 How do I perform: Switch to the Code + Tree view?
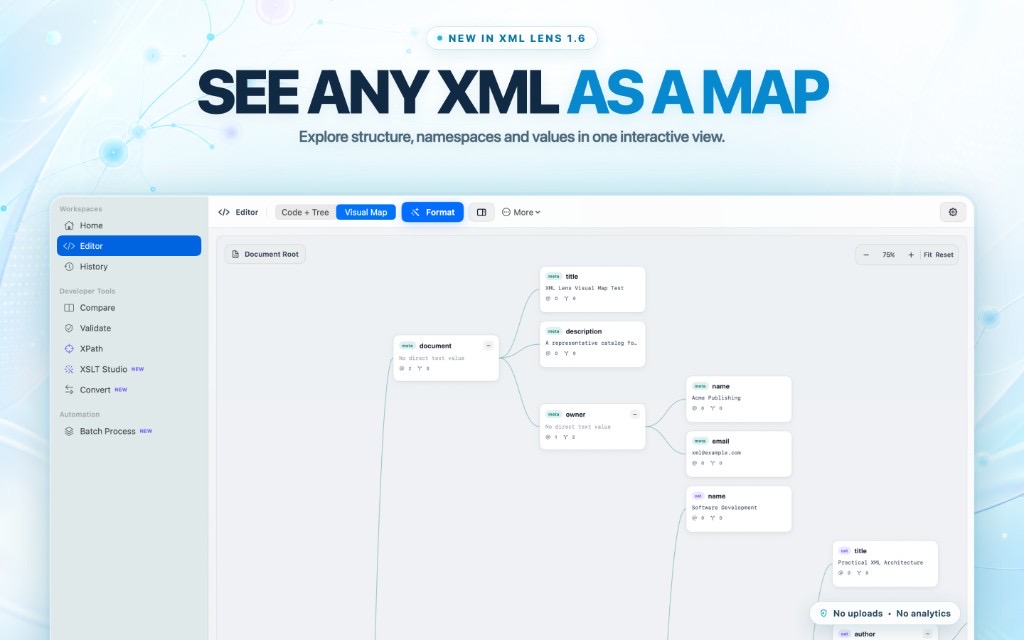(x=305, y=212)
